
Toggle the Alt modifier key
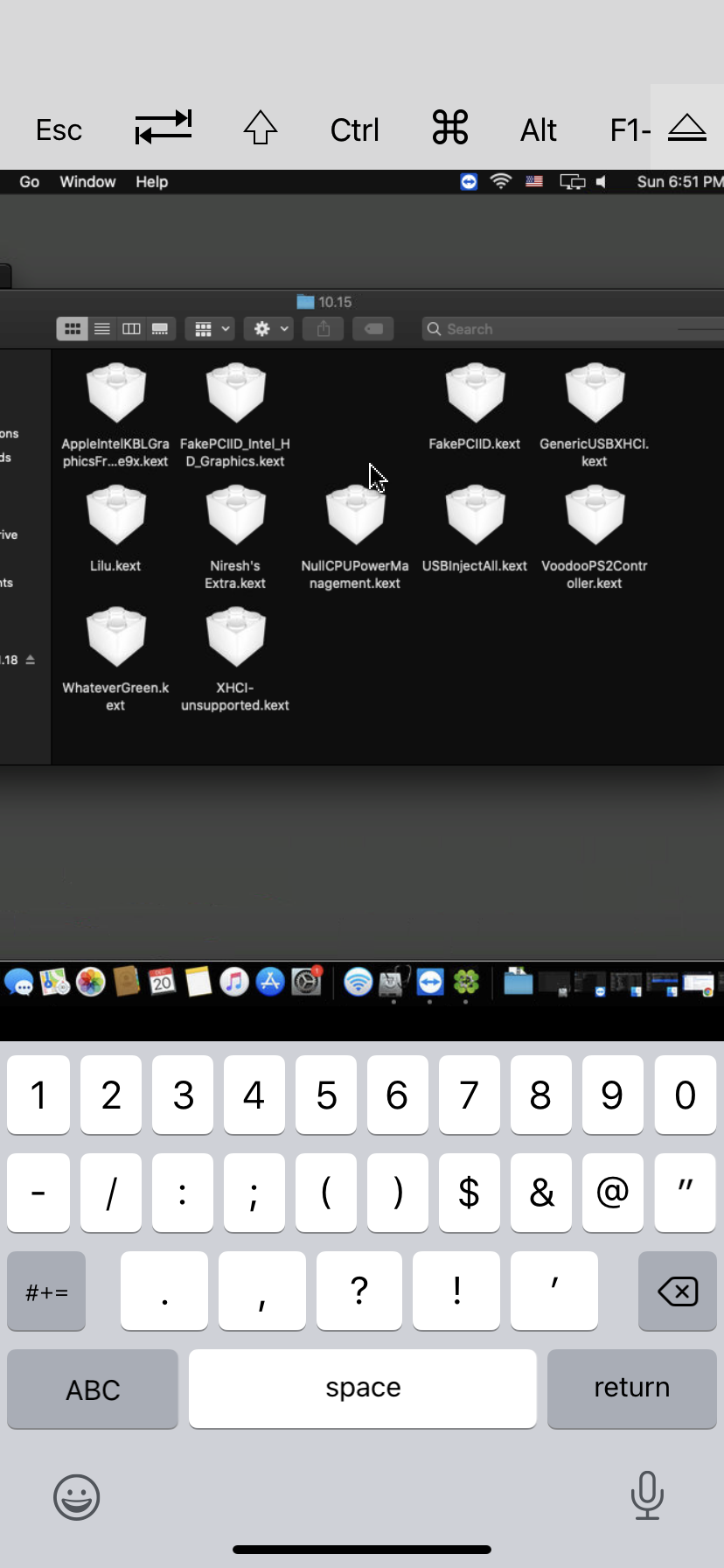539,130
